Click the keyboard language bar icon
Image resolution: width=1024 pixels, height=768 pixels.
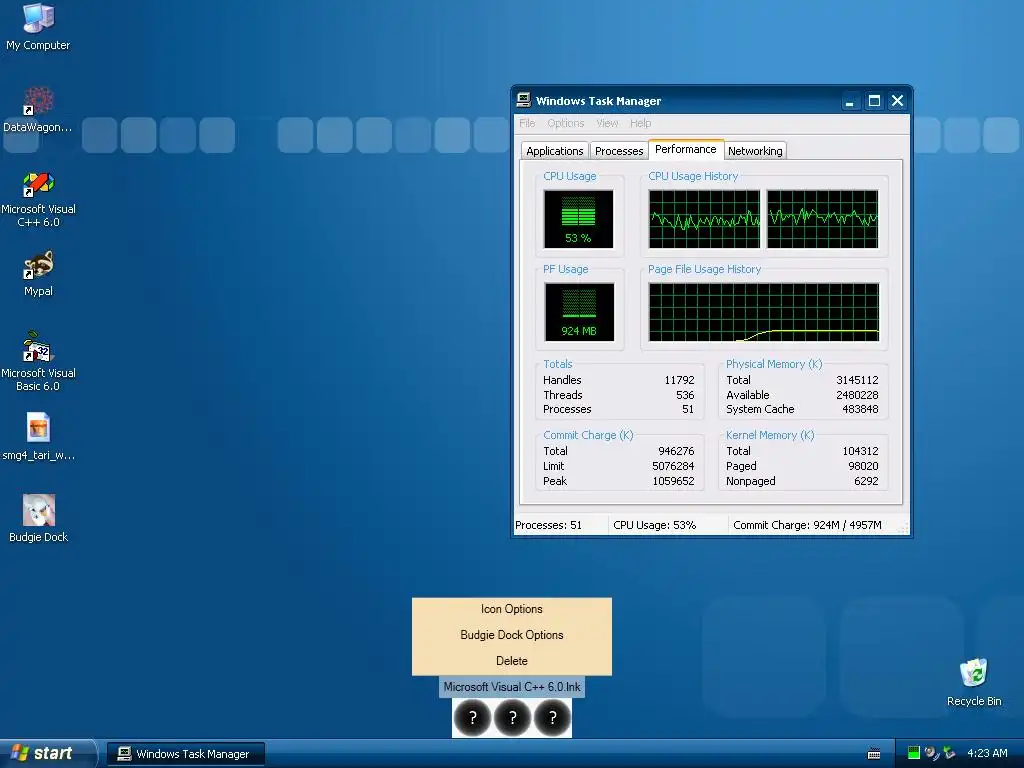pos(874,754)
